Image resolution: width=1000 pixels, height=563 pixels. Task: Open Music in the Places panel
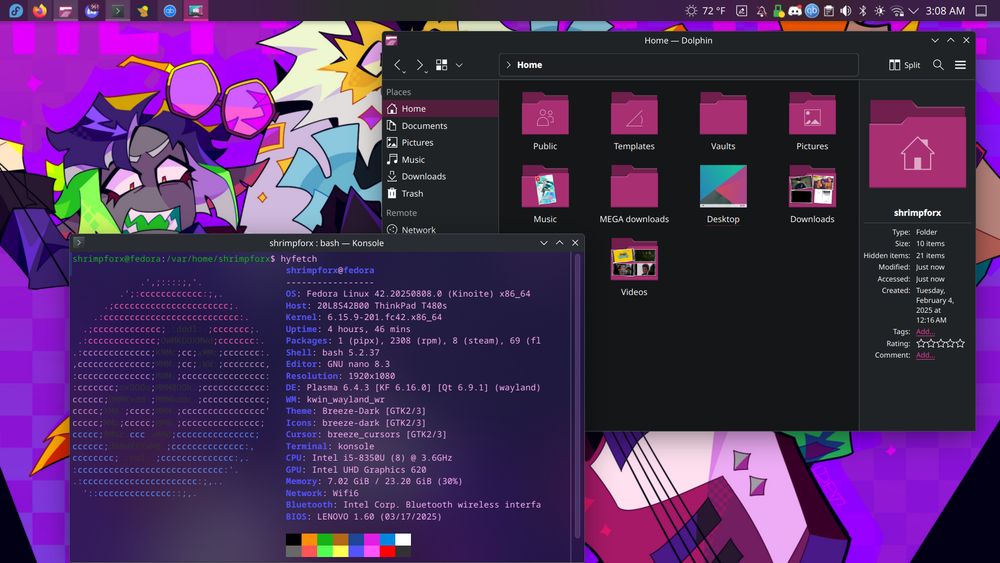[x=440, y=159]
